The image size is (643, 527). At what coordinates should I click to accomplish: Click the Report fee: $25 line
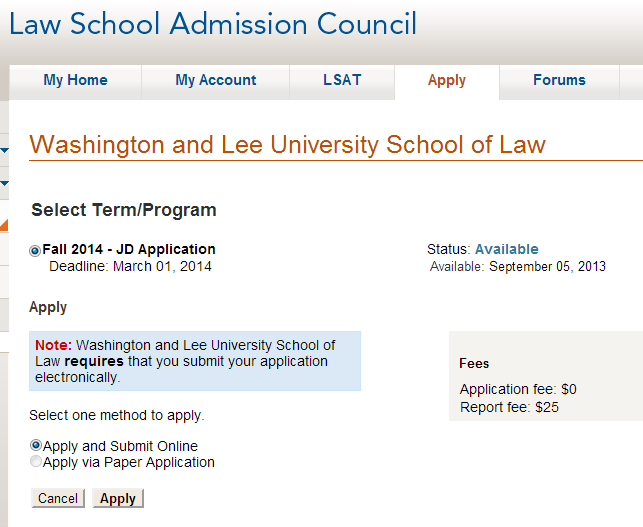click(509, 407)
